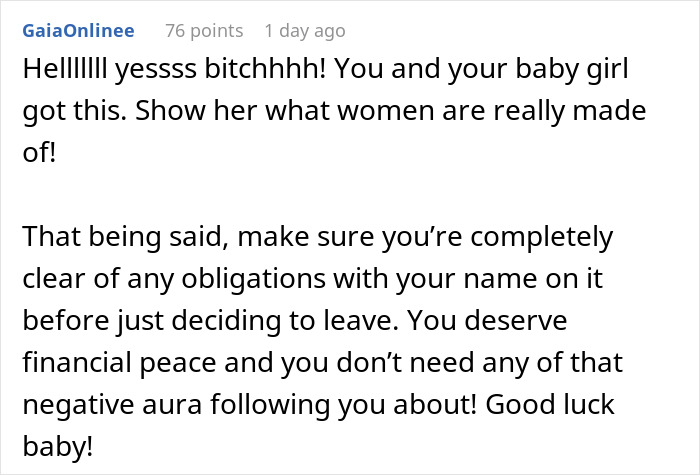The image size is (700, 475).
Task: Click the 76 points score label
Action: 204,31
